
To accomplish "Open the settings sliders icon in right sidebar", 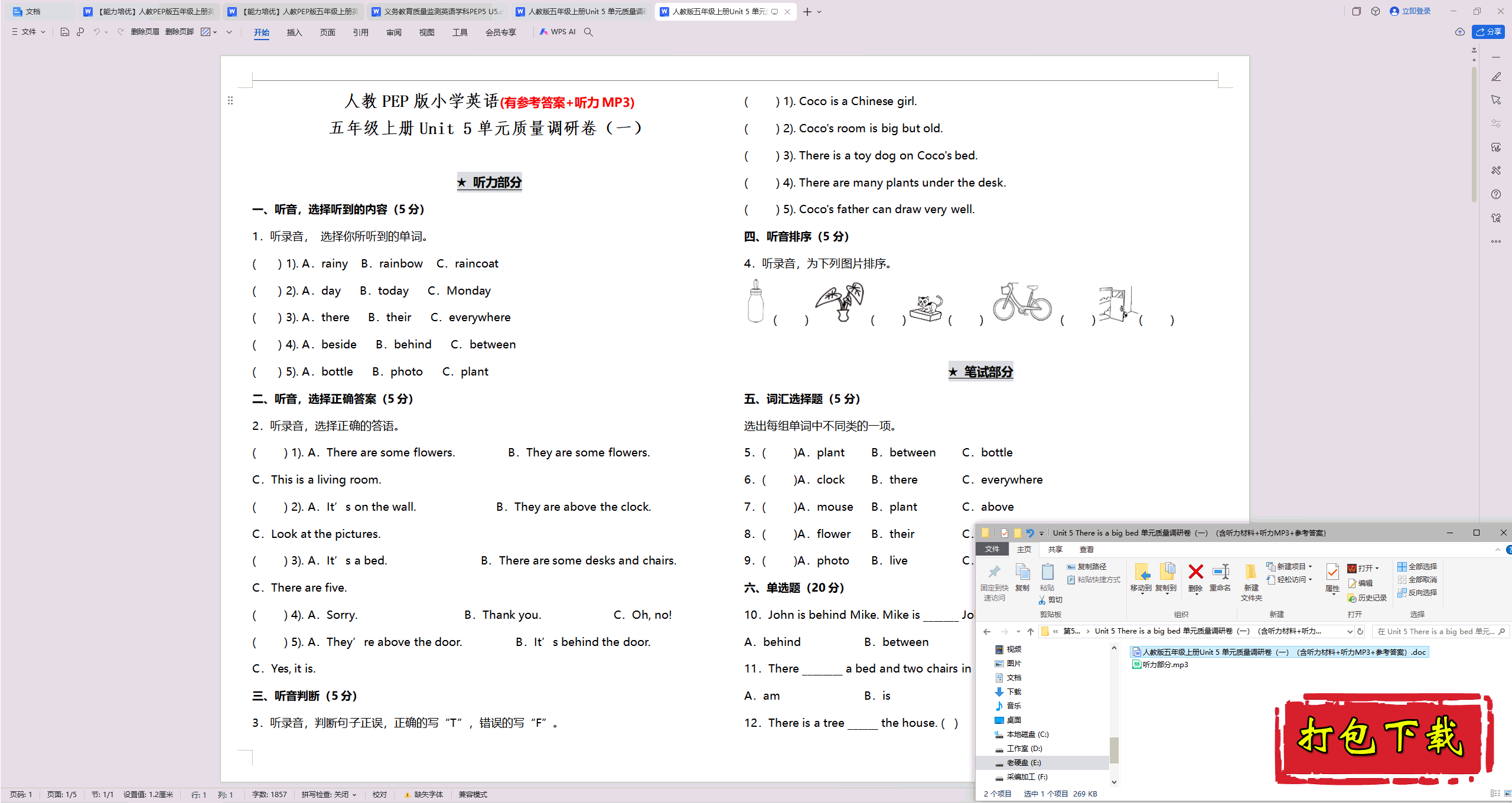I will 1496,123.
